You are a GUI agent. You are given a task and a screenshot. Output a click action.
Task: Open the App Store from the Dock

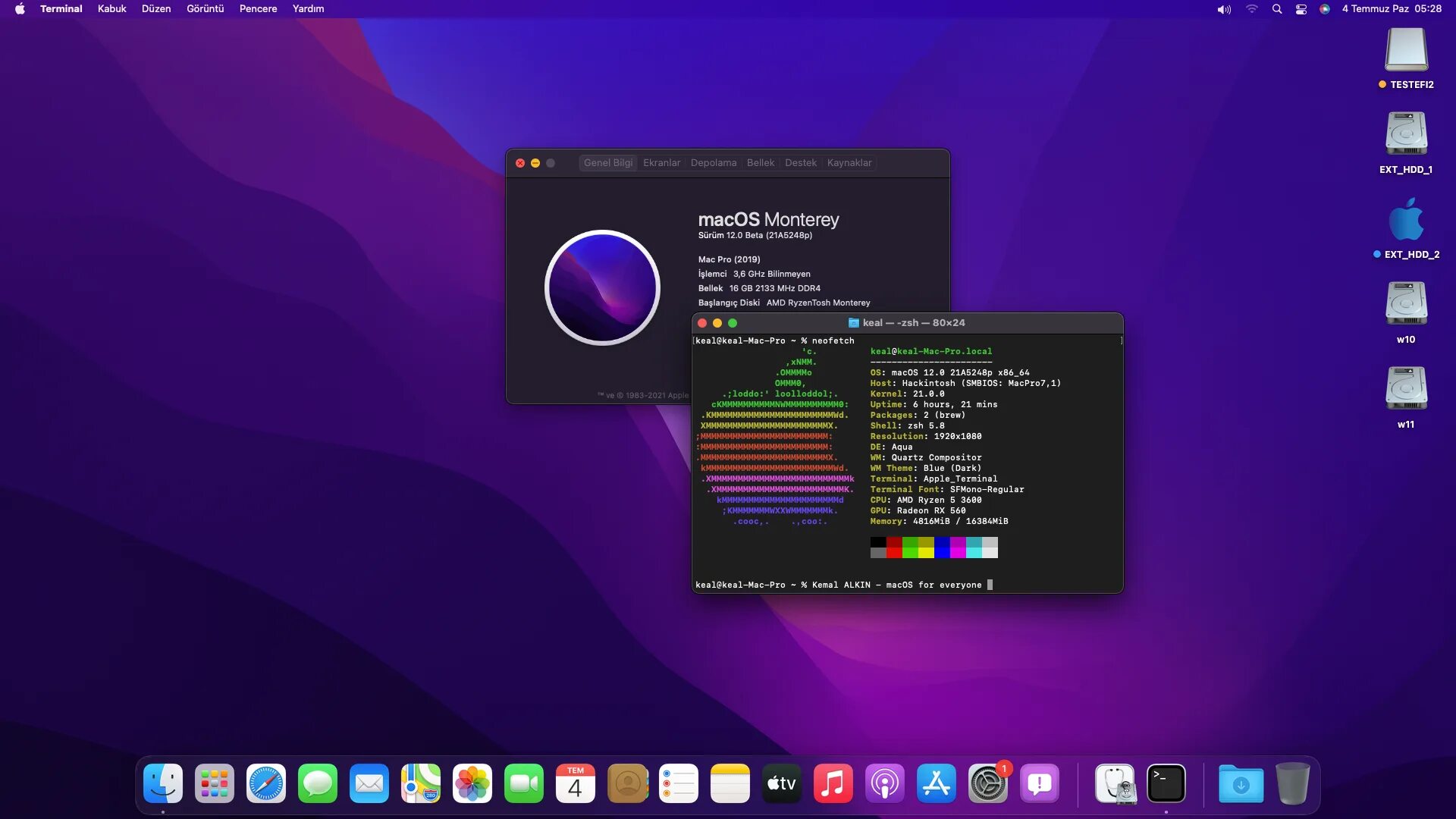point(937,783)
